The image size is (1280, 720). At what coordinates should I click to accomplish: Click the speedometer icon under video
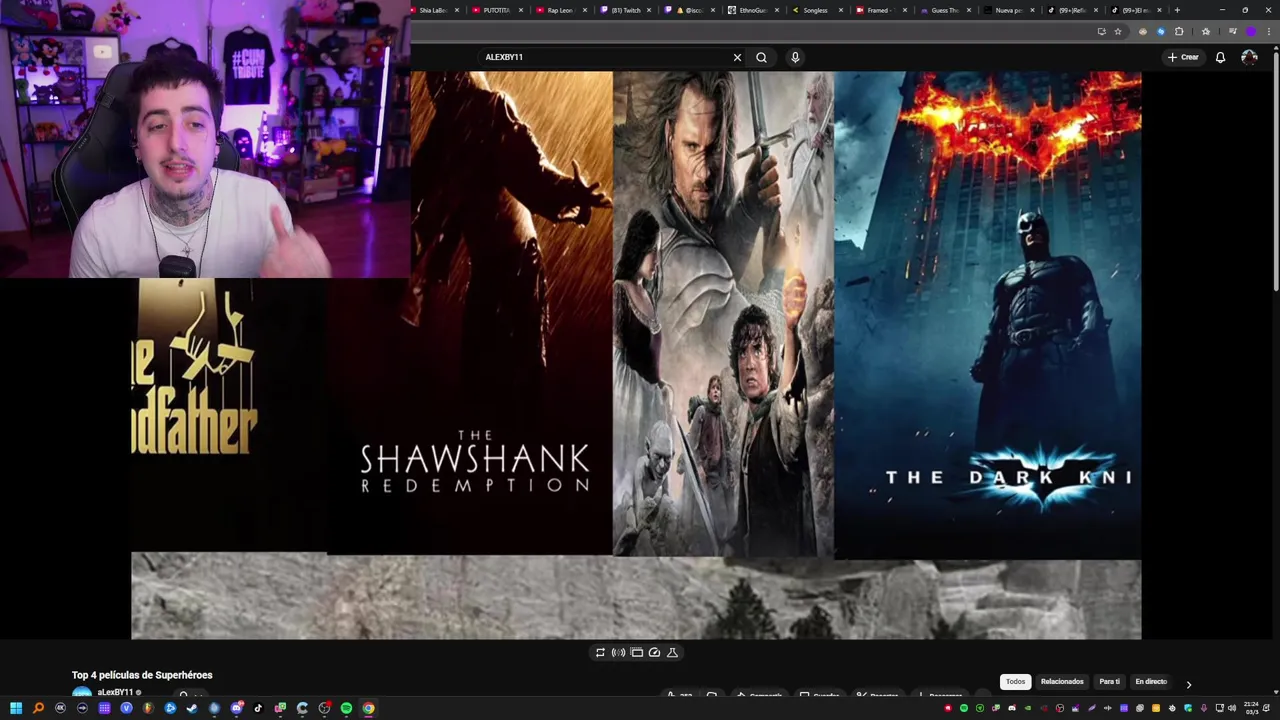point(654,652)
